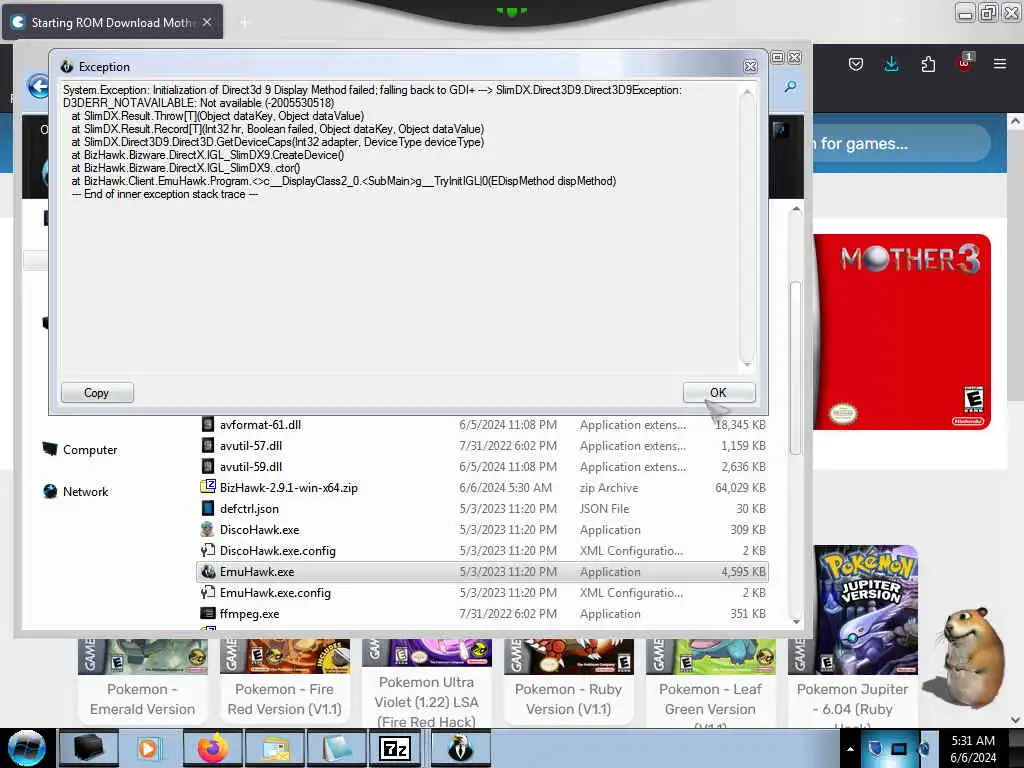Click the uBlock extension icon with badge
Viewport: 1024px width, 768px height.
pyautogui.click(x=965, y=63)
